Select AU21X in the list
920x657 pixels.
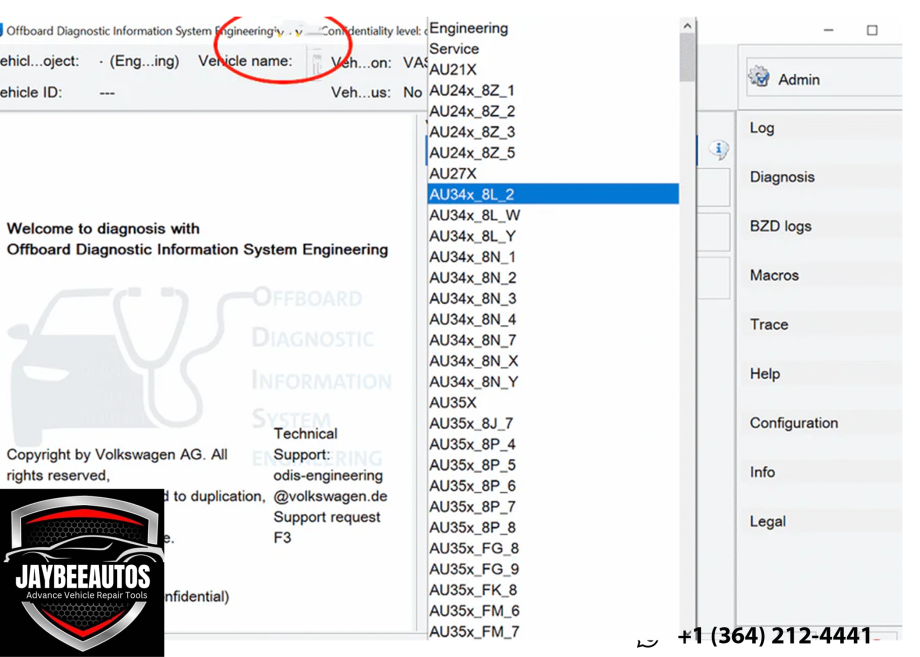pyautogui.click(x=553, y=70)
